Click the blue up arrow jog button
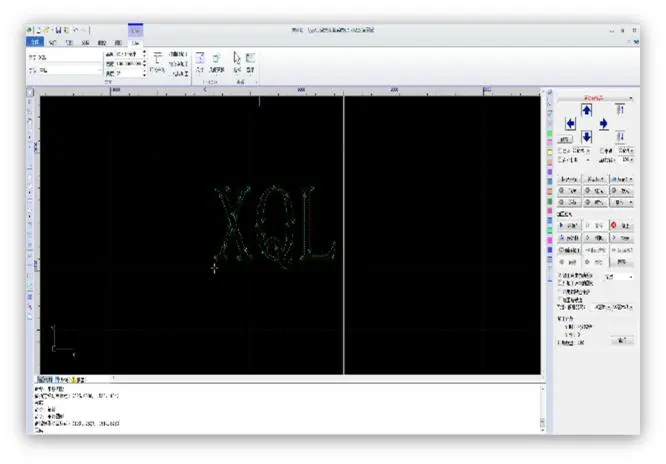 pyautogui.click(x=586, y=110)
